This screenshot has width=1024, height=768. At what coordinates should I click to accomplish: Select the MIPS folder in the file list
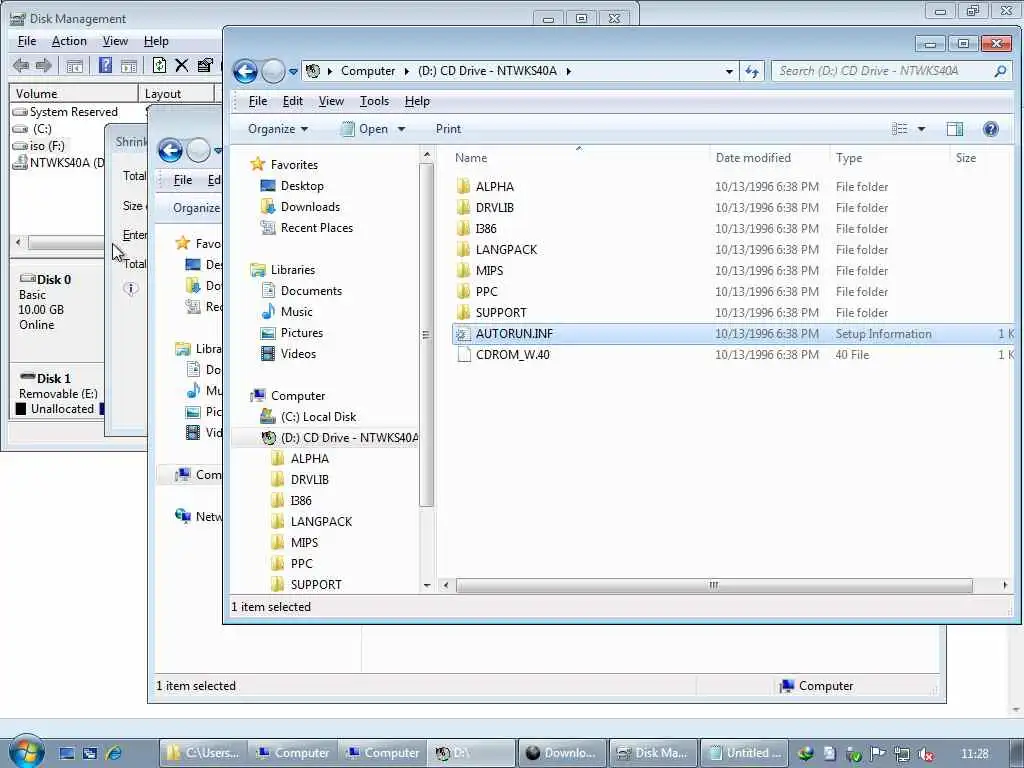[x=489, y=270]
